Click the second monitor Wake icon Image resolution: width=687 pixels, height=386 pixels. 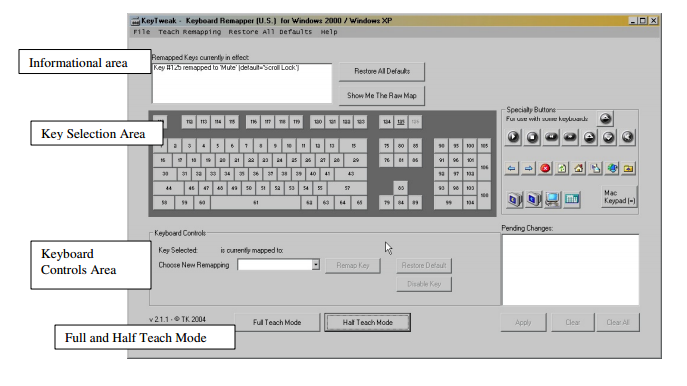pos(533,199)
